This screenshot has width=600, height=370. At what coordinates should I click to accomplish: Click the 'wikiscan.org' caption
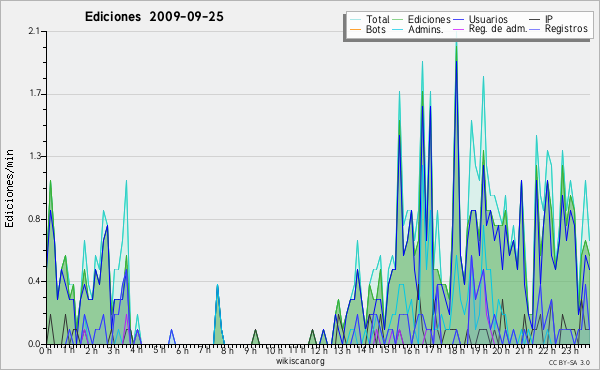pos(300,361)
